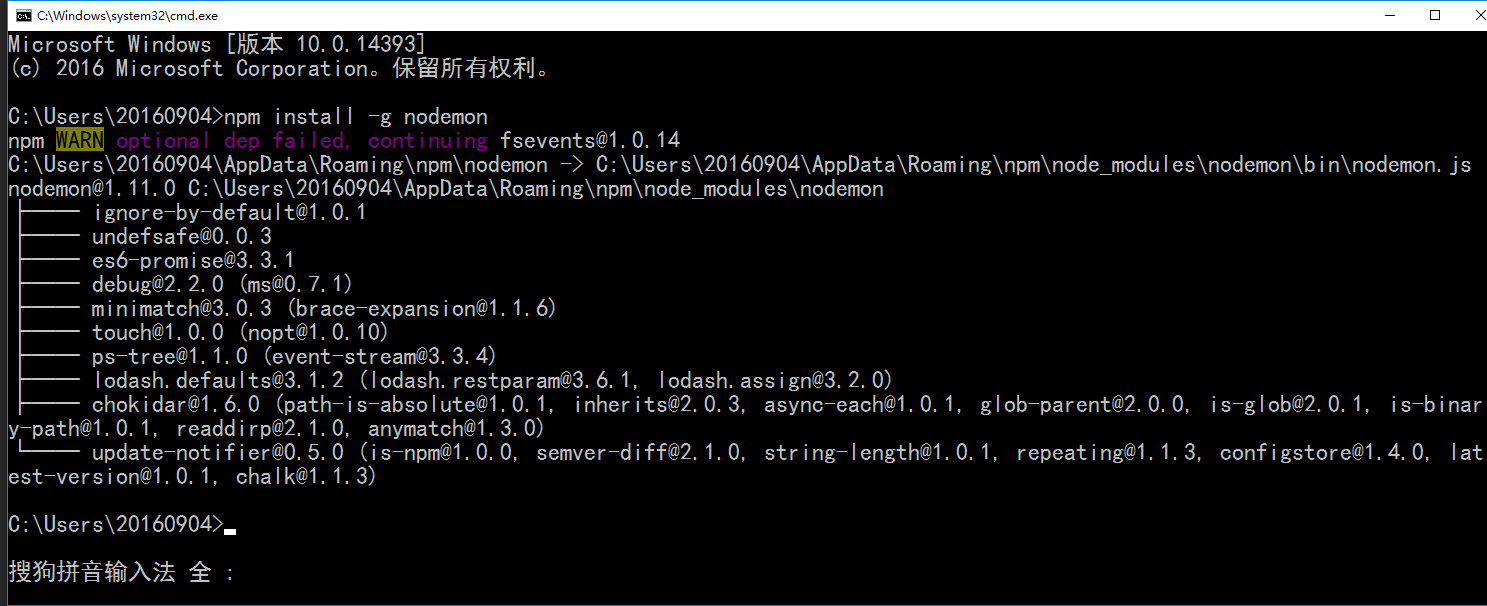
Task: Click the ignore-by-default@1.0.1 tree entry
Action: (229, 213)
